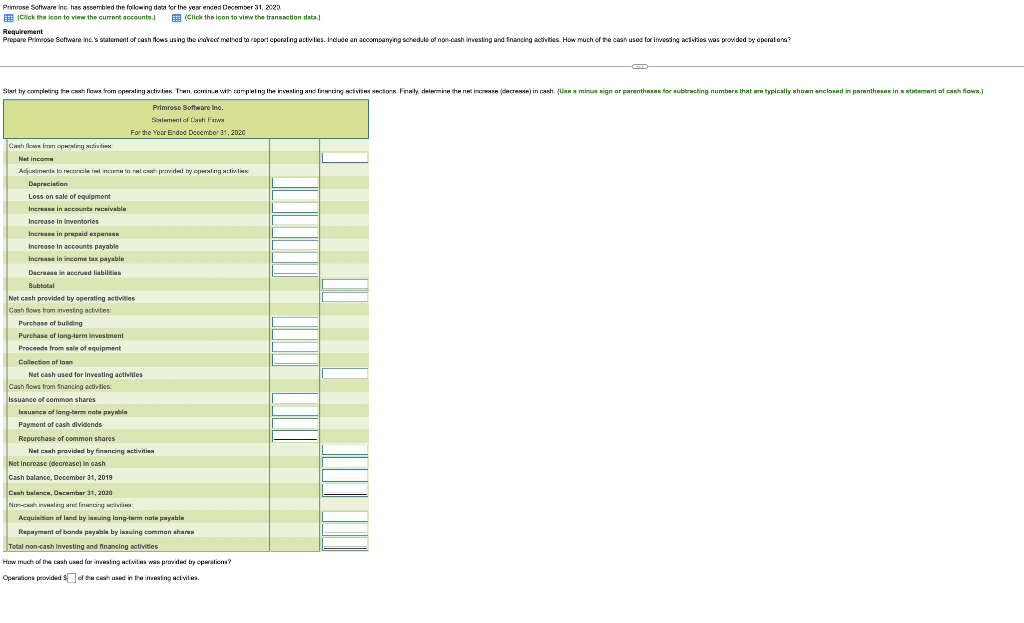Select Cash balance, December 31, 2020 field
The height and width of the screenshot is (623, 1024).
tap(345, 490)
